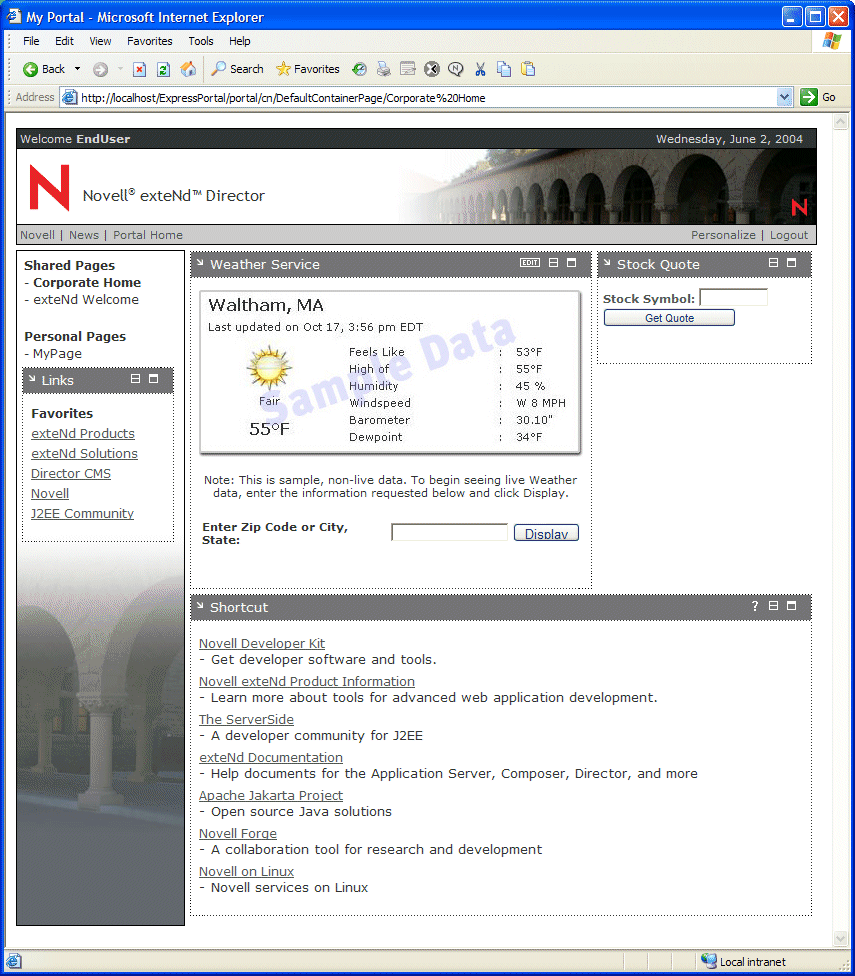
Task: Click the Logout link
Action: (788, 235)
